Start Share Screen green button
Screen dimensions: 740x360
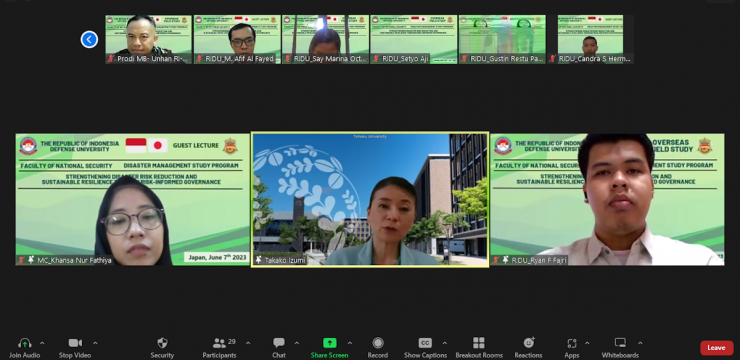point(329,343)
